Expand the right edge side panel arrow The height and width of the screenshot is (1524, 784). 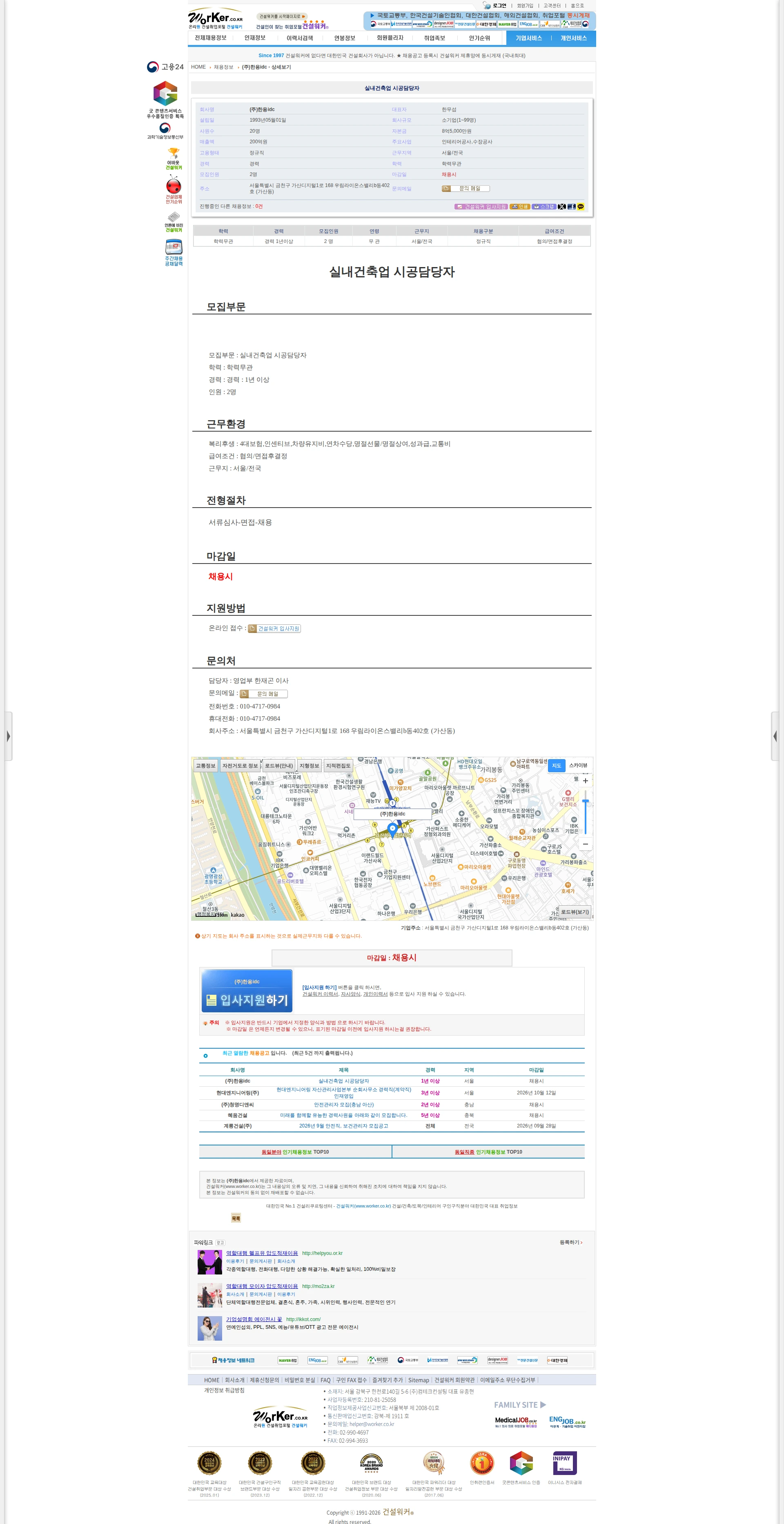point(776,736)
